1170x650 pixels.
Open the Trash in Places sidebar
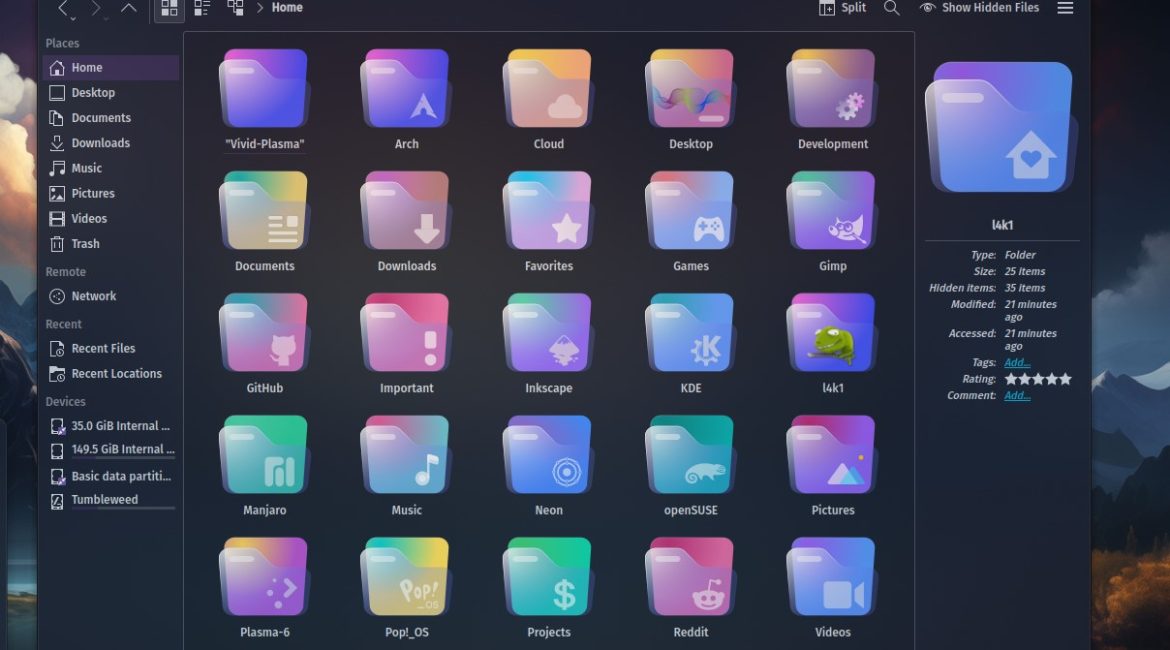pyautogui.click(x=85, y=244)
